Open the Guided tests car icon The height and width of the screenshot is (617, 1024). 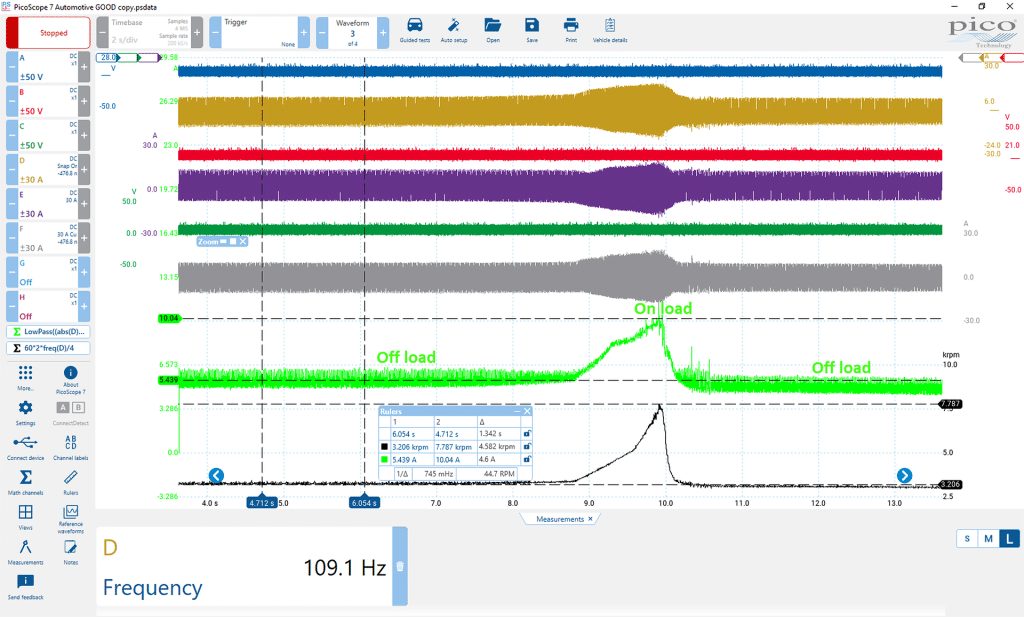click(x=415, y=30)
